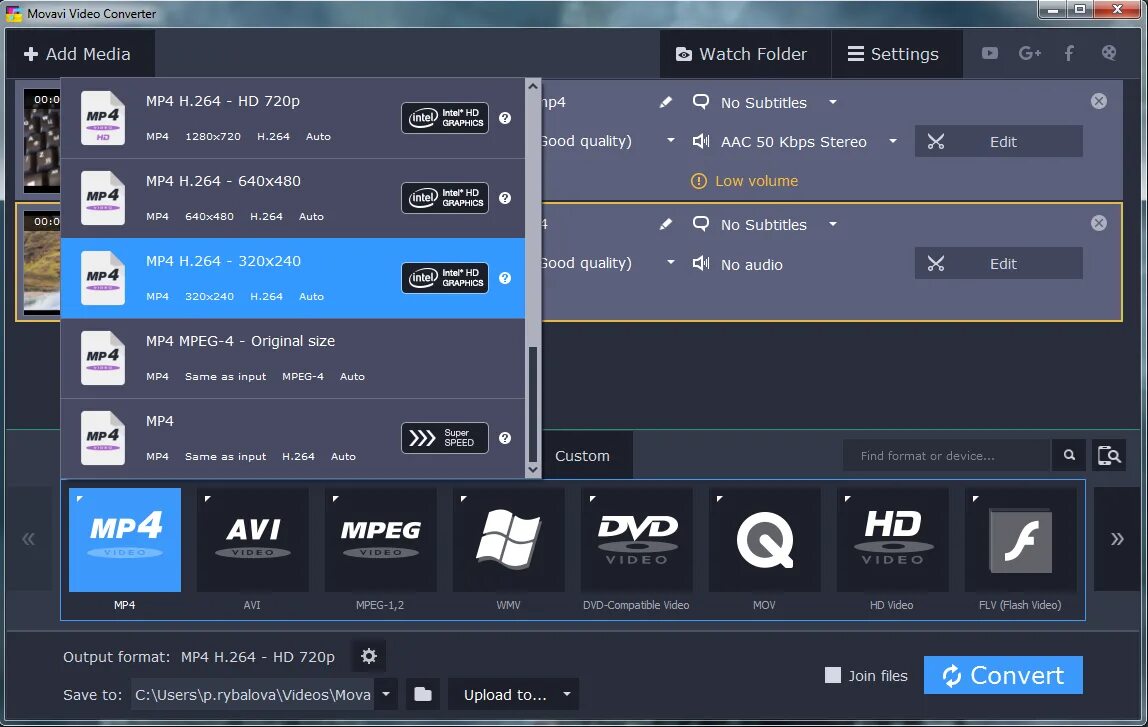Choose MP4 MPEG-4 - Original size preset
1148x727 pixels.
click(x=293, y=358)
